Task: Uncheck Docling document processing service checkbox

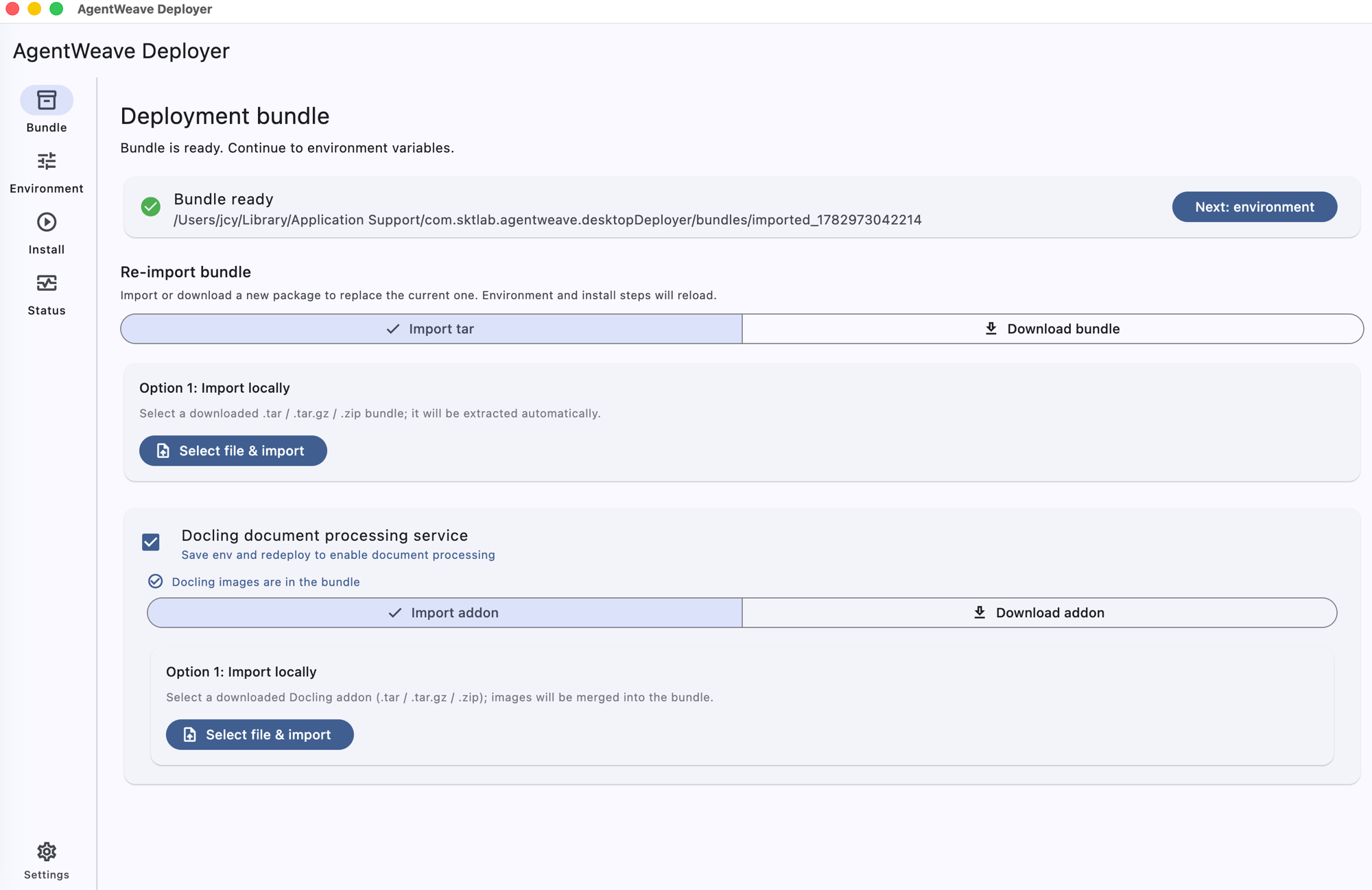Action: [151, 542]
